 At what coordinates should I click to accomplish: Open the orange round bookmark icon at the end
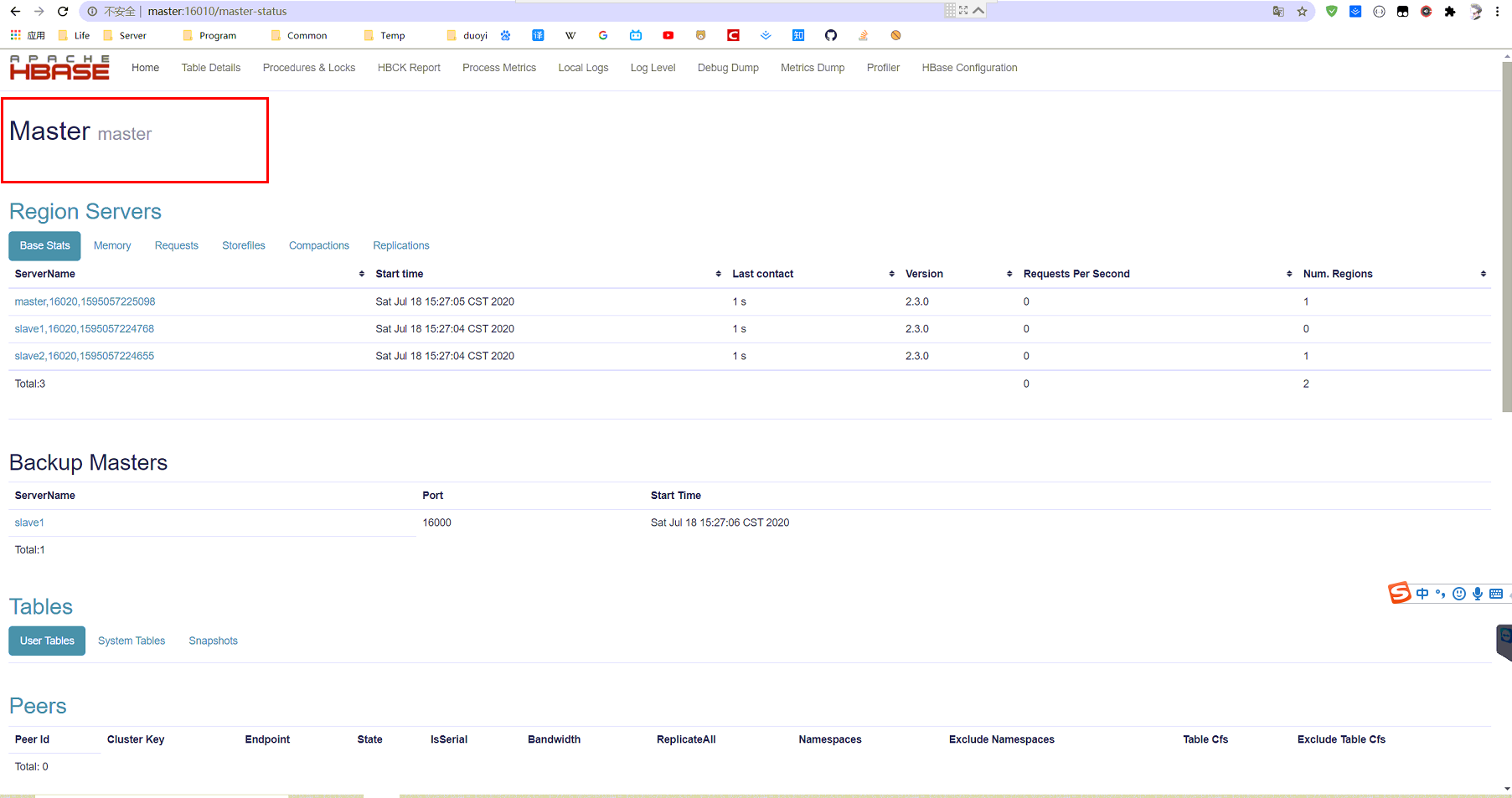pyautogui.click(x=896, y=35)
